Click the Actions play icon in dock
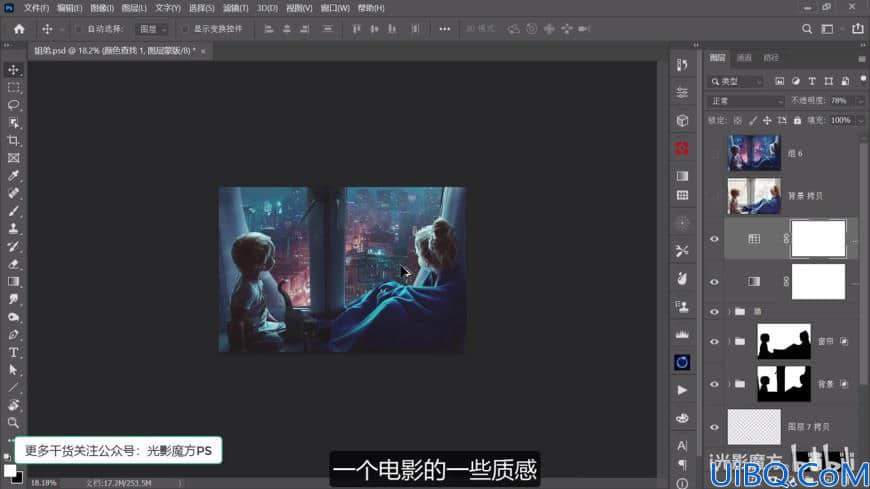 coord(682,390)
